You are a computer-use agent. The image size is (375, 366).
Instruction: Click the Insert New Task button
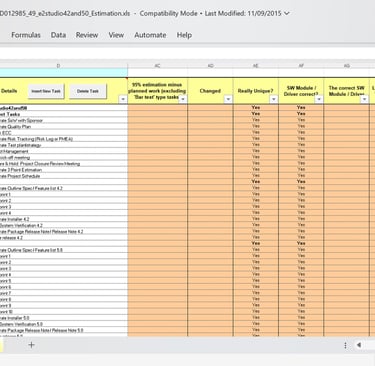pos(46,91)
